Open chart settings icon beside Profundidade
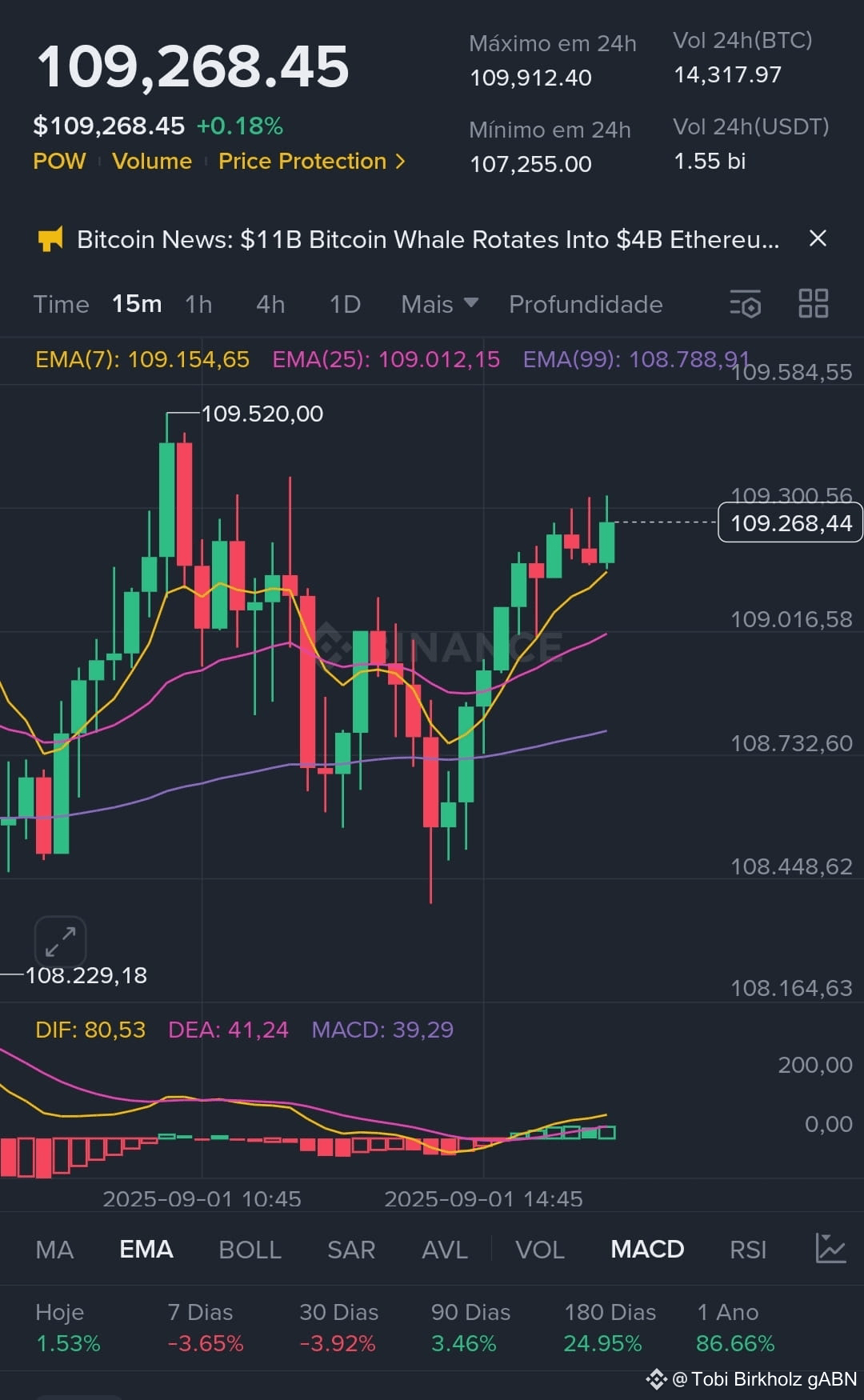The width and height of the screenshot is (864, 1400). [746, 304]
